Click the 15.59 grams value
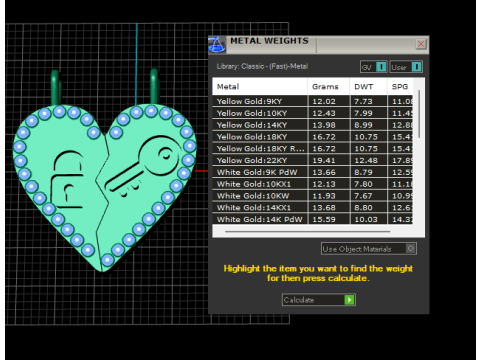The width and height of the screenshot is (480, 360). (324, 220)
